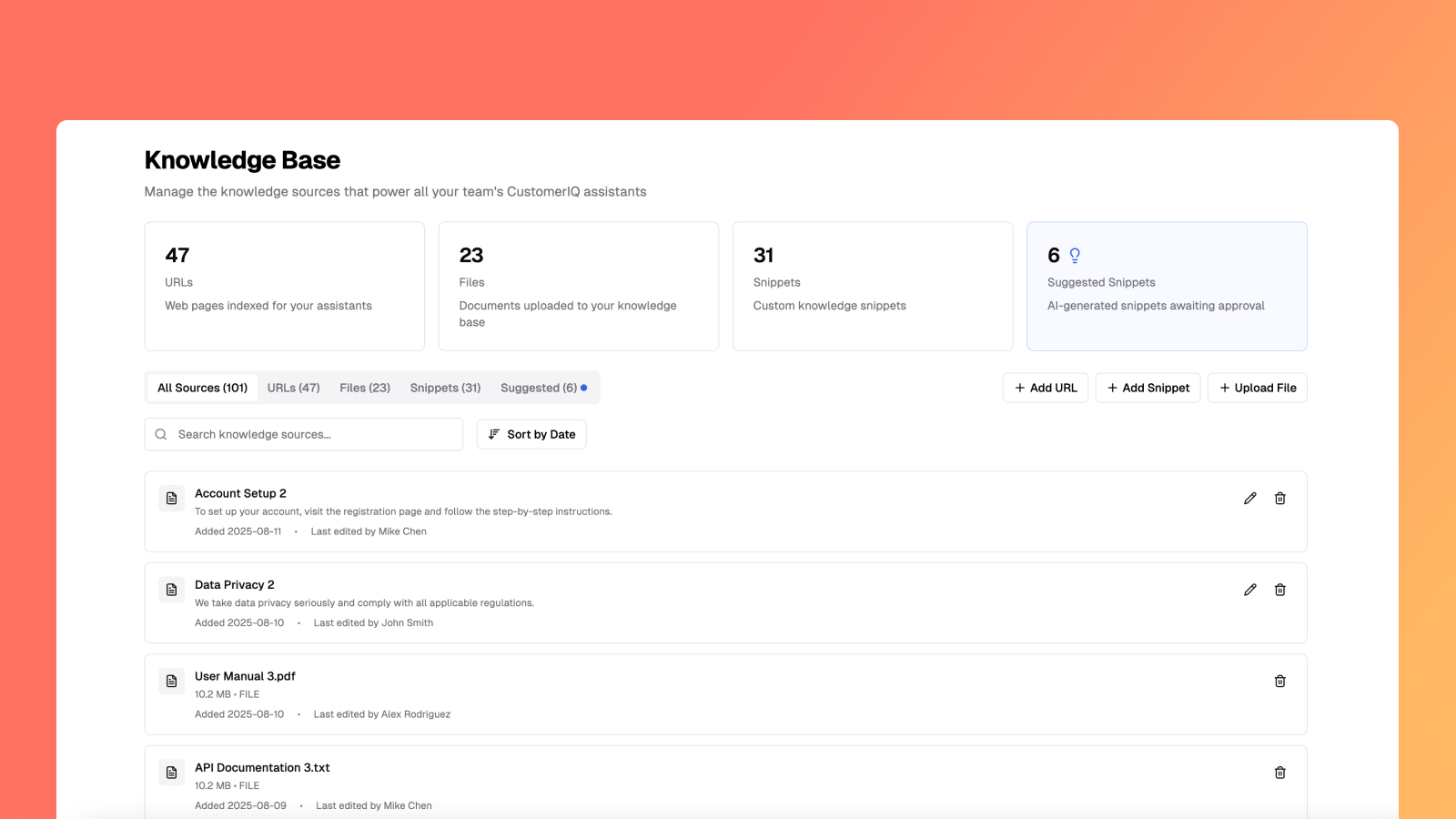Open the Sort by Date control

(531, 434)
